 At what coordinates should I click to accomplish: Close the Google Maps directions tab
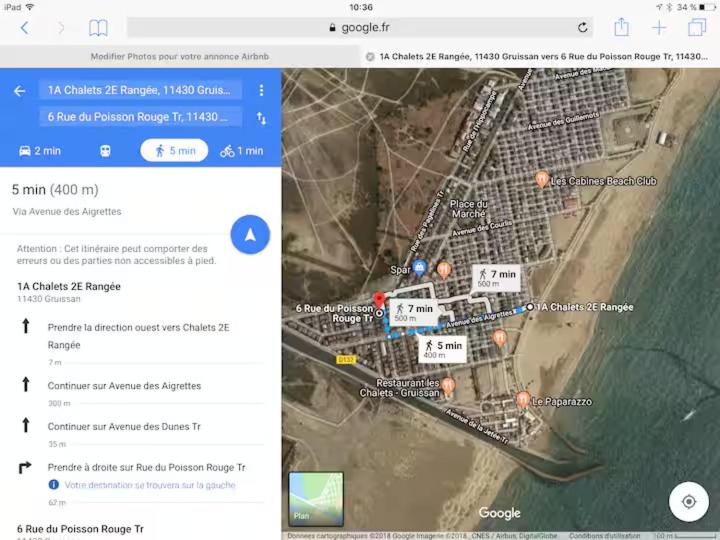(370, 56)
